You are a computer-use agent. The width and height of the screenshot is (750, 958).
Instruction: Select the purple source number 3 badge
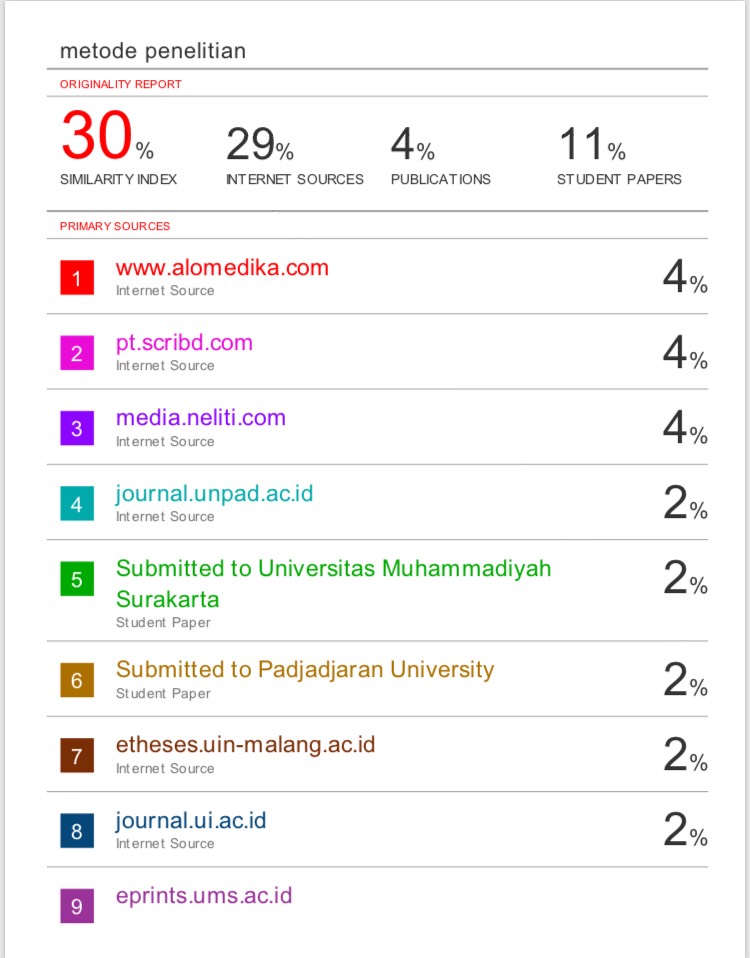pos(77,428)
